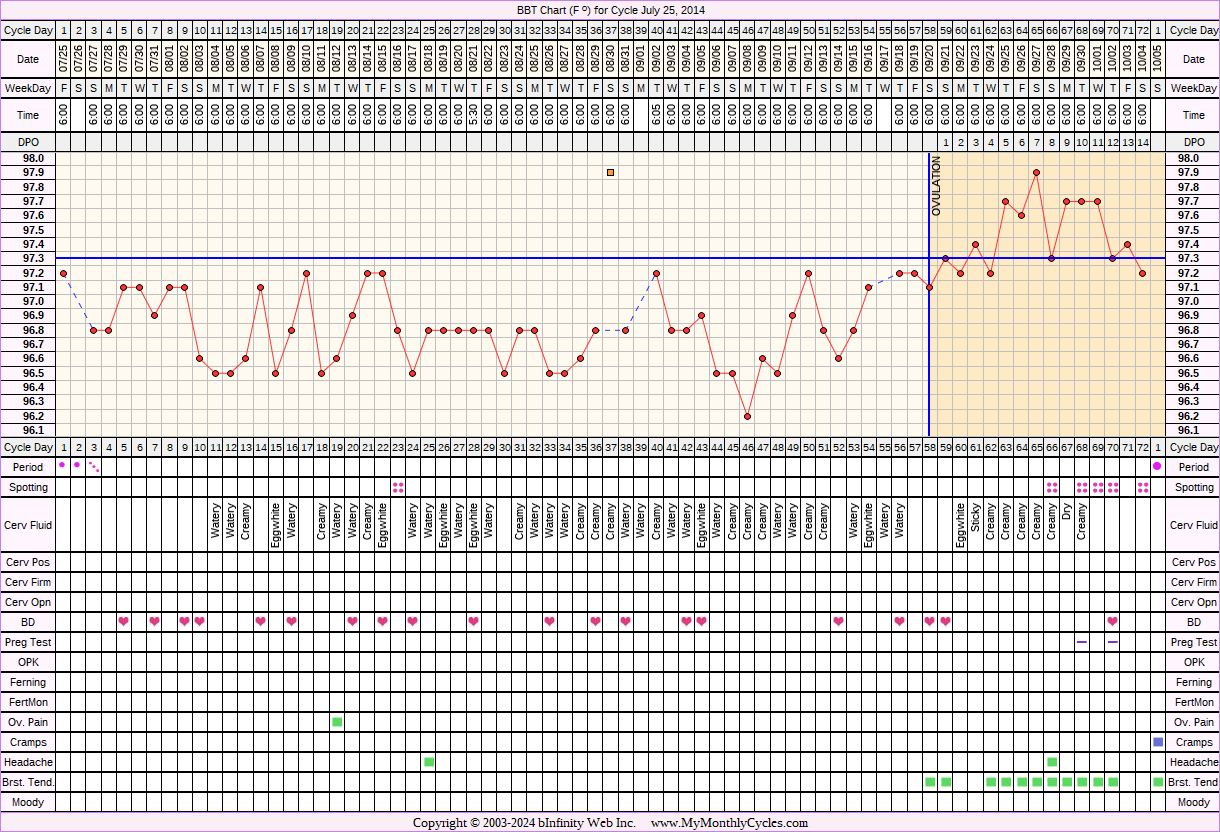Click the Period dot on cycle day 2

(x=78, y=465)
